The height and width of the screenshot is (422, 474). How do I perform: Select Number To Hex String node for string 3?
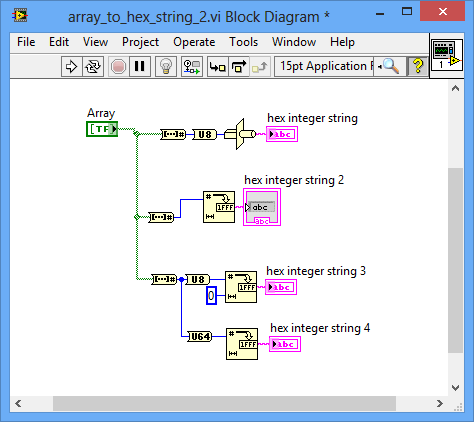click(x=241, y=287)
